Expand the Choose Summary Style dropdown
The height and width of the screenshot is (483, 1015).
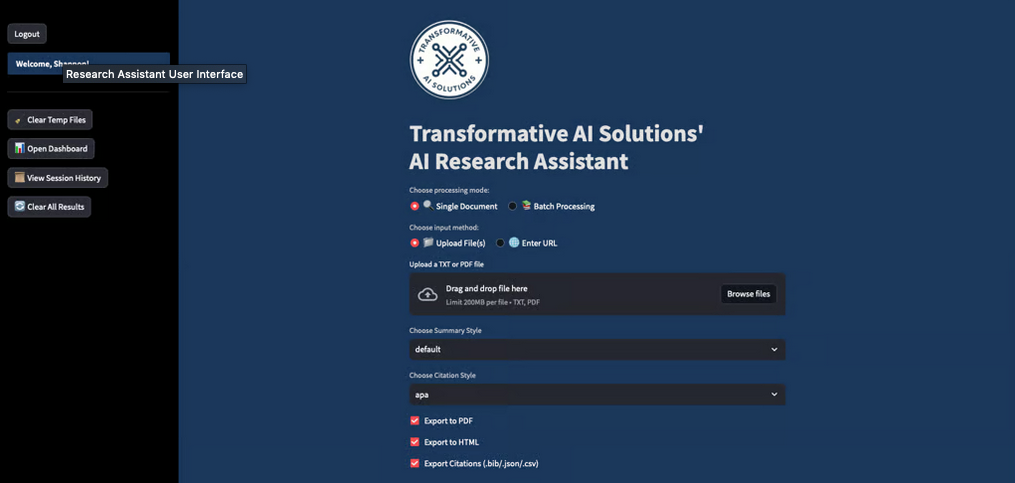(x=597, y=350)
